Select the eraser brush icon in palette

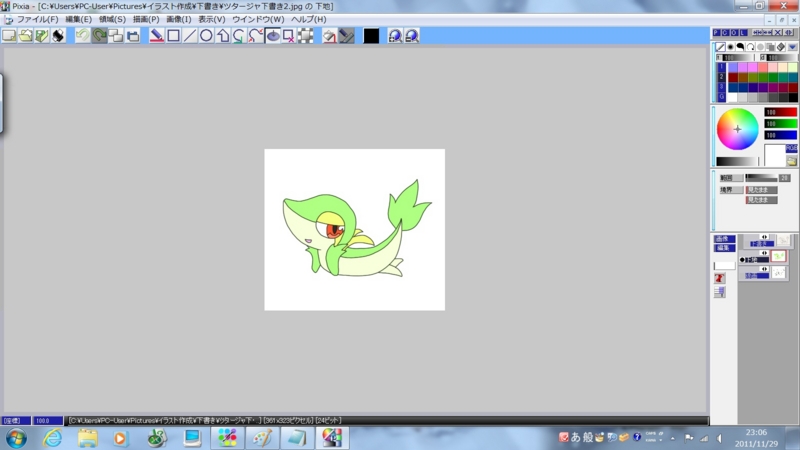click(x=781, y=47)
